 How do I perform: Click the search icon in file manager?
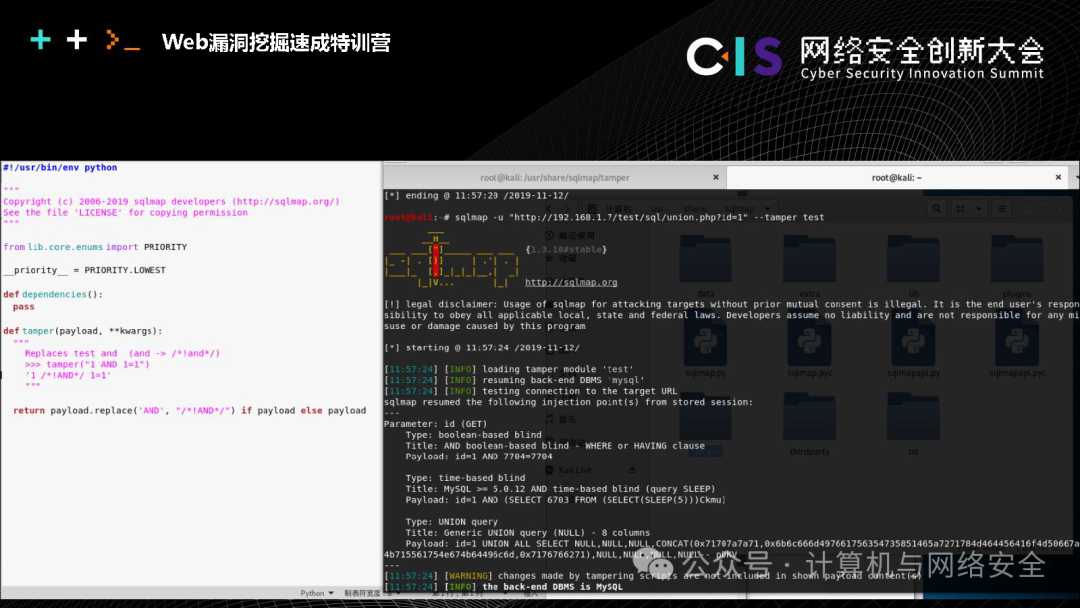937,209
